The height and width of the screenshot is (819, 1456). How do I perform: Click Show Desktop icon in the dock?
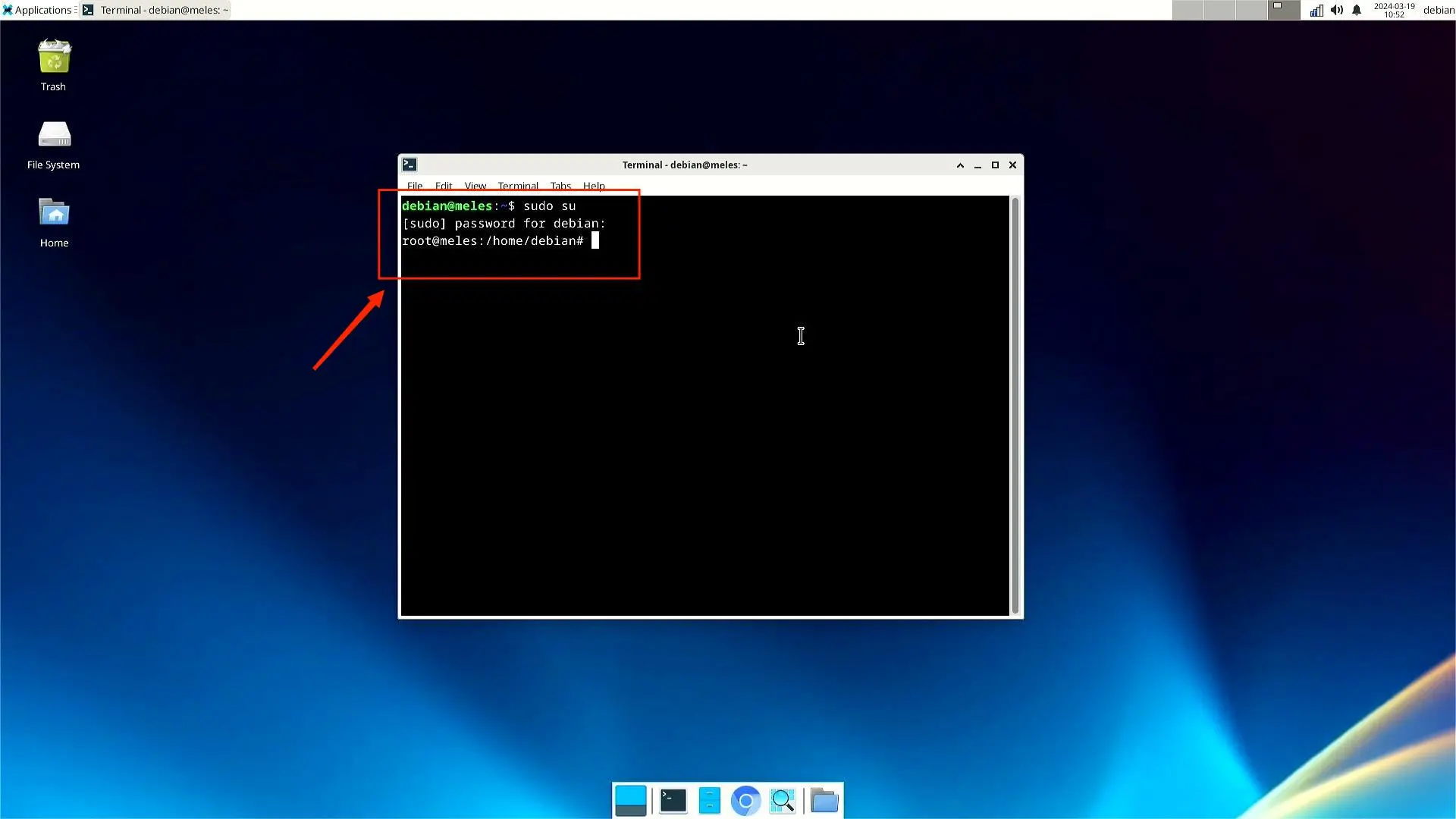click(631, 801)
